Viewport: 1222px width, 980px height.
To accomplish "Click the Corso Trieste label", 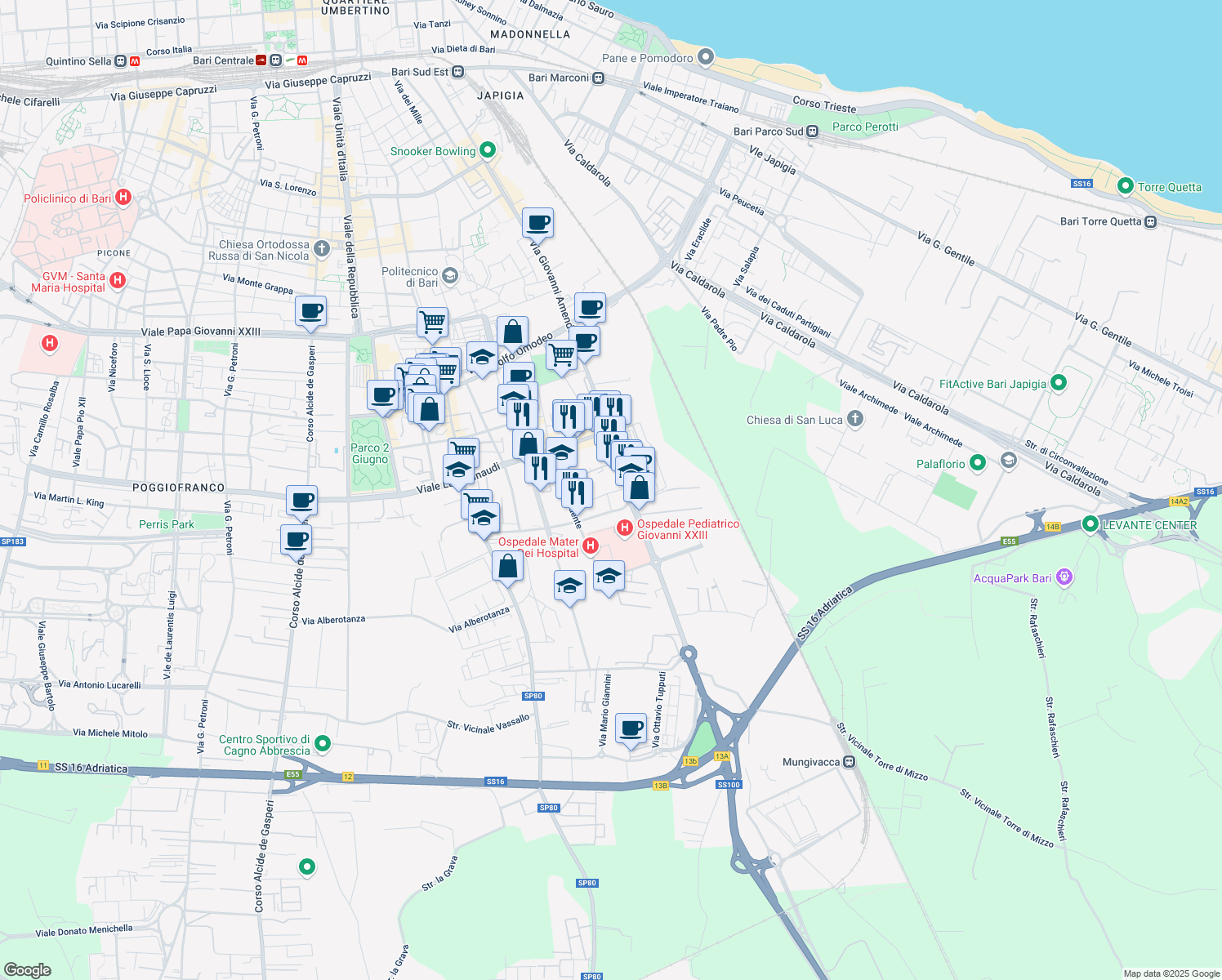I will (x=824, y=105).
